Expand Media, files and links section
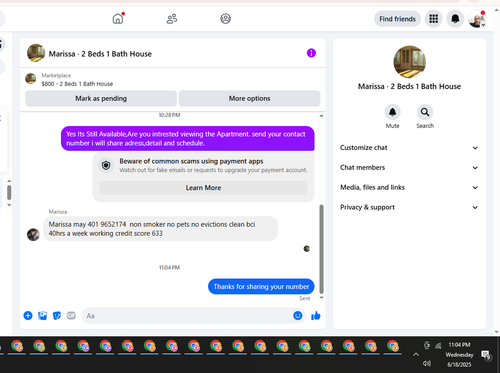Viewport: 500px width, 373px height. point(409,187)
